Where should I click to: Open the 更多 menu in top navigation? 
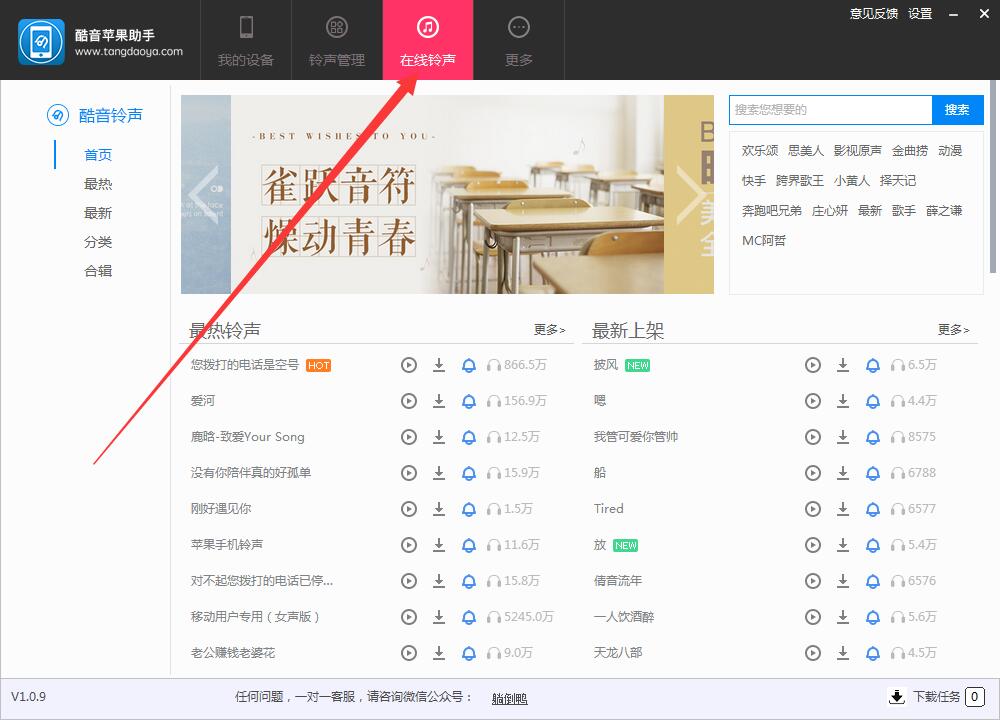(x=517, y=40)
